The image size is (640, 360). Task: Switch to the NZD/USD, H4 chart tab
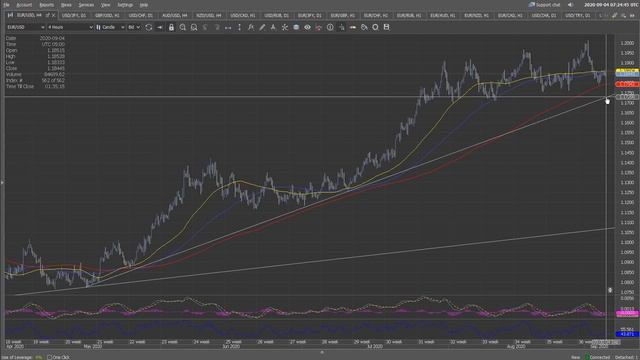209,16
